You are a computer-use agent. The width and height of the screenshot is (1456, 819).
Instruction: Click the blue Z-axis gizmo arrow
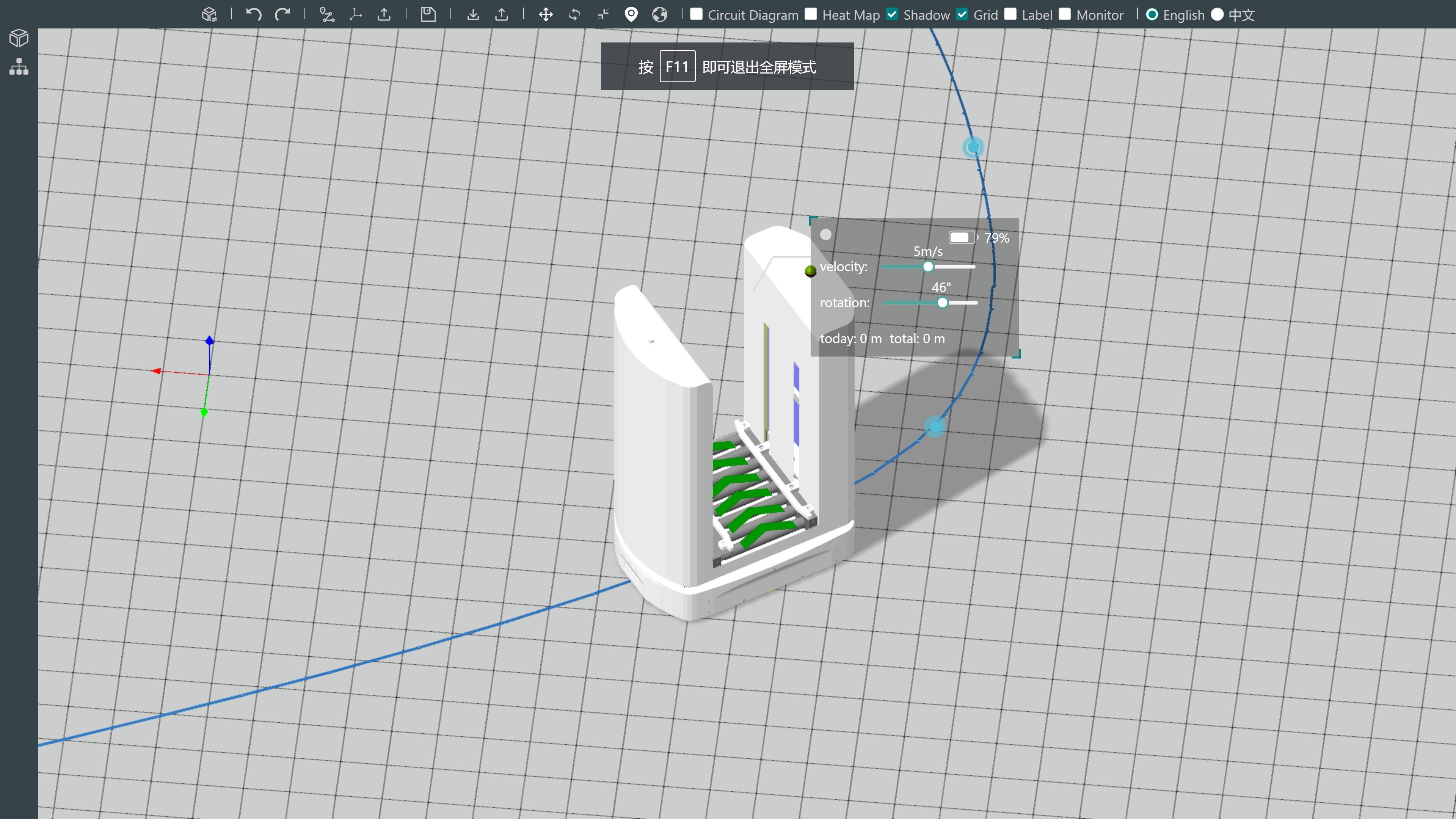pyautogui.click(x=210, y=340)
